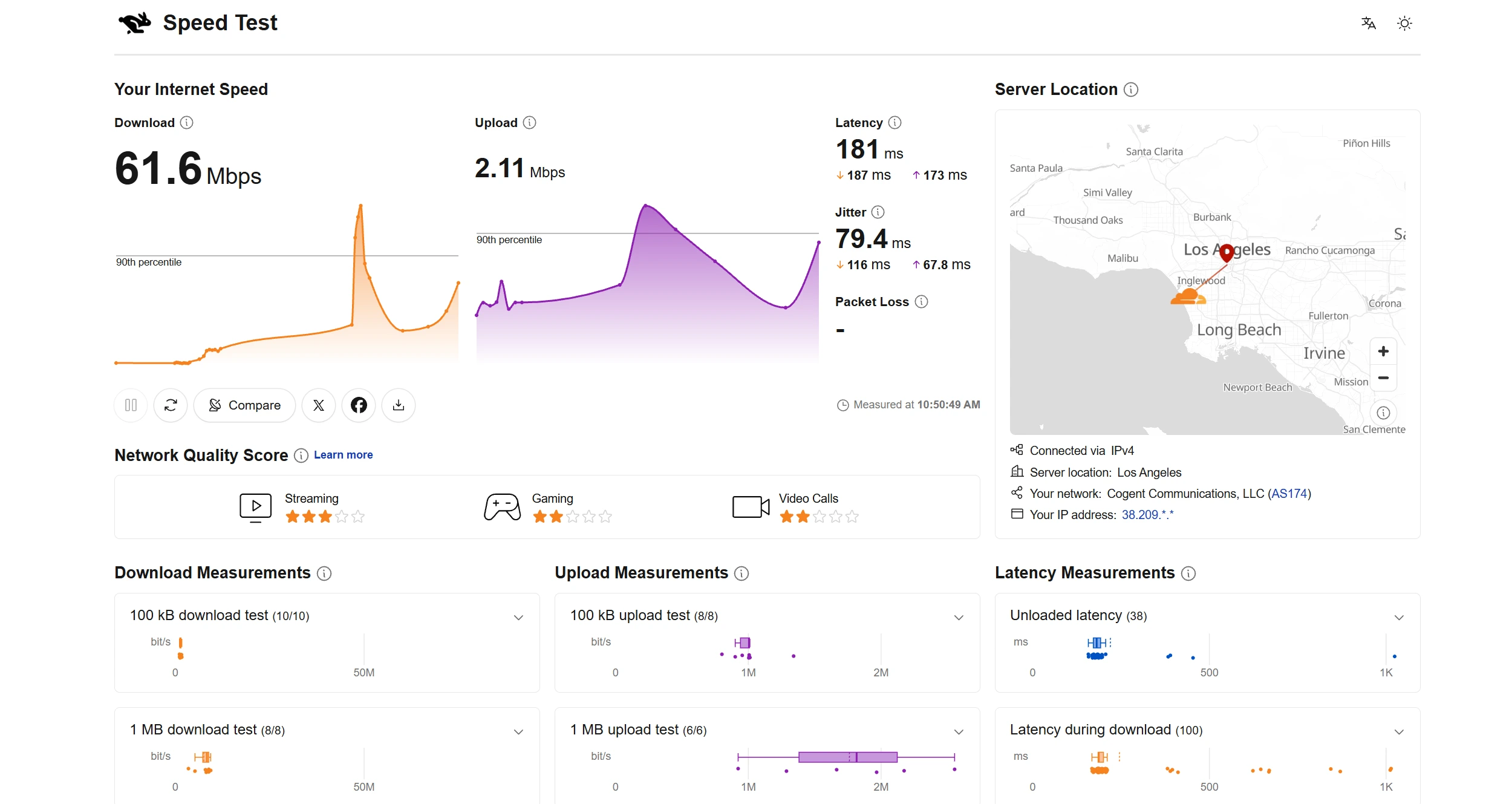Image resolution: width=1512 pixels, height=804 pixels.
Task: Click the red server location pin
Action: click(1227, 252)
